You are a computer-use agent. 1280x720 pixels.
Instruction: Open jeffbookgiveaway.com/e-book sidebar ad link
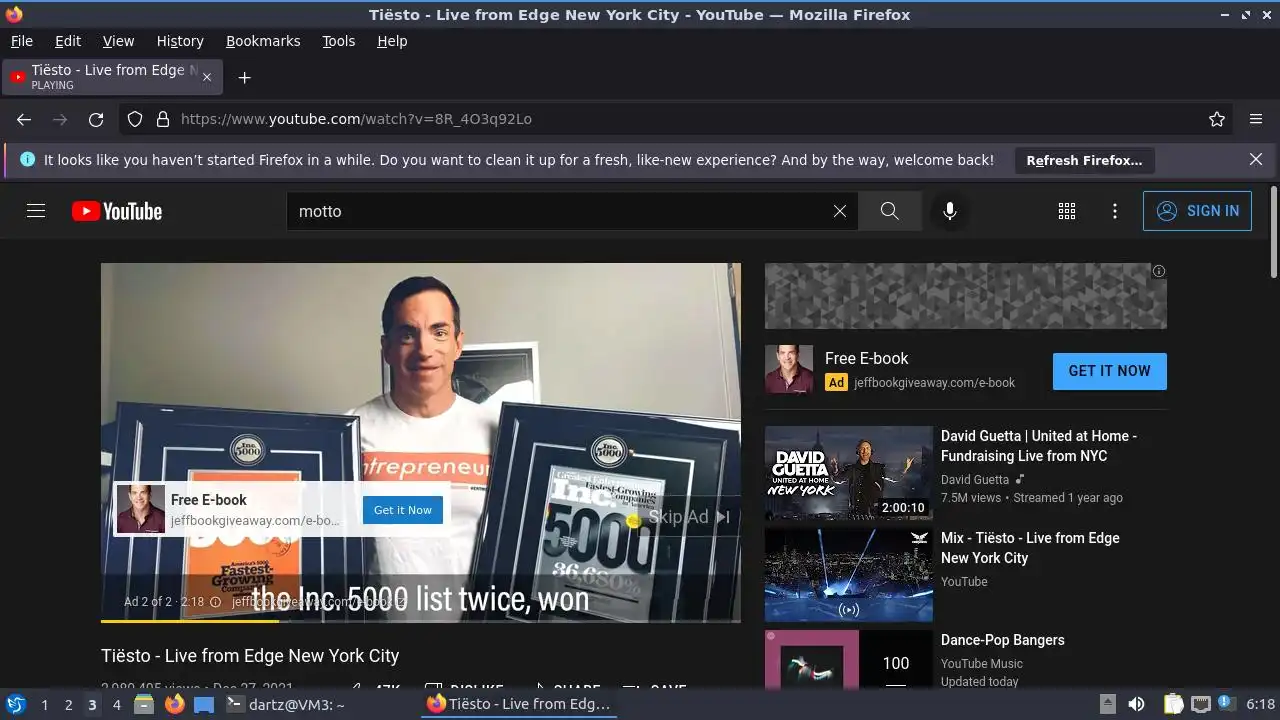coord(934,382)
